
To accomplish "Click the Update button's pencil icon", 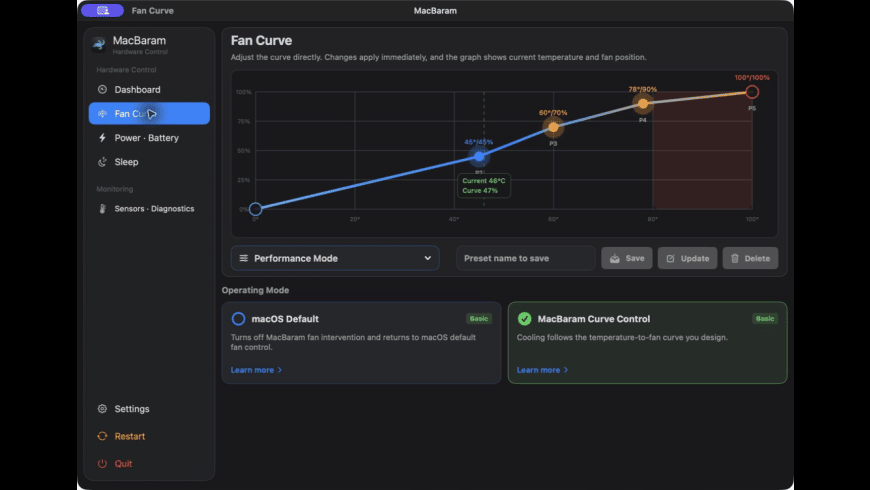I will [x=670, y=259].
